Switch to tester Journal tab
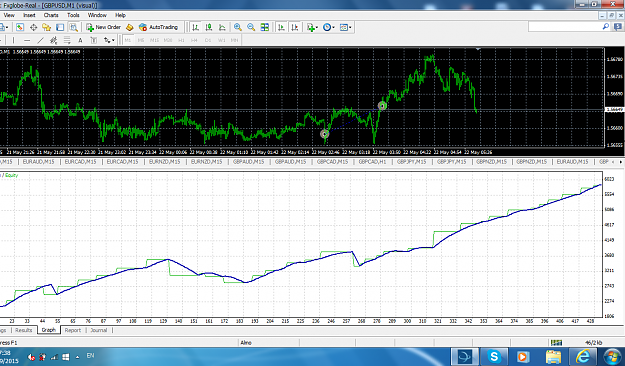This screenshot has width=625, height=366. click(98, 330)
